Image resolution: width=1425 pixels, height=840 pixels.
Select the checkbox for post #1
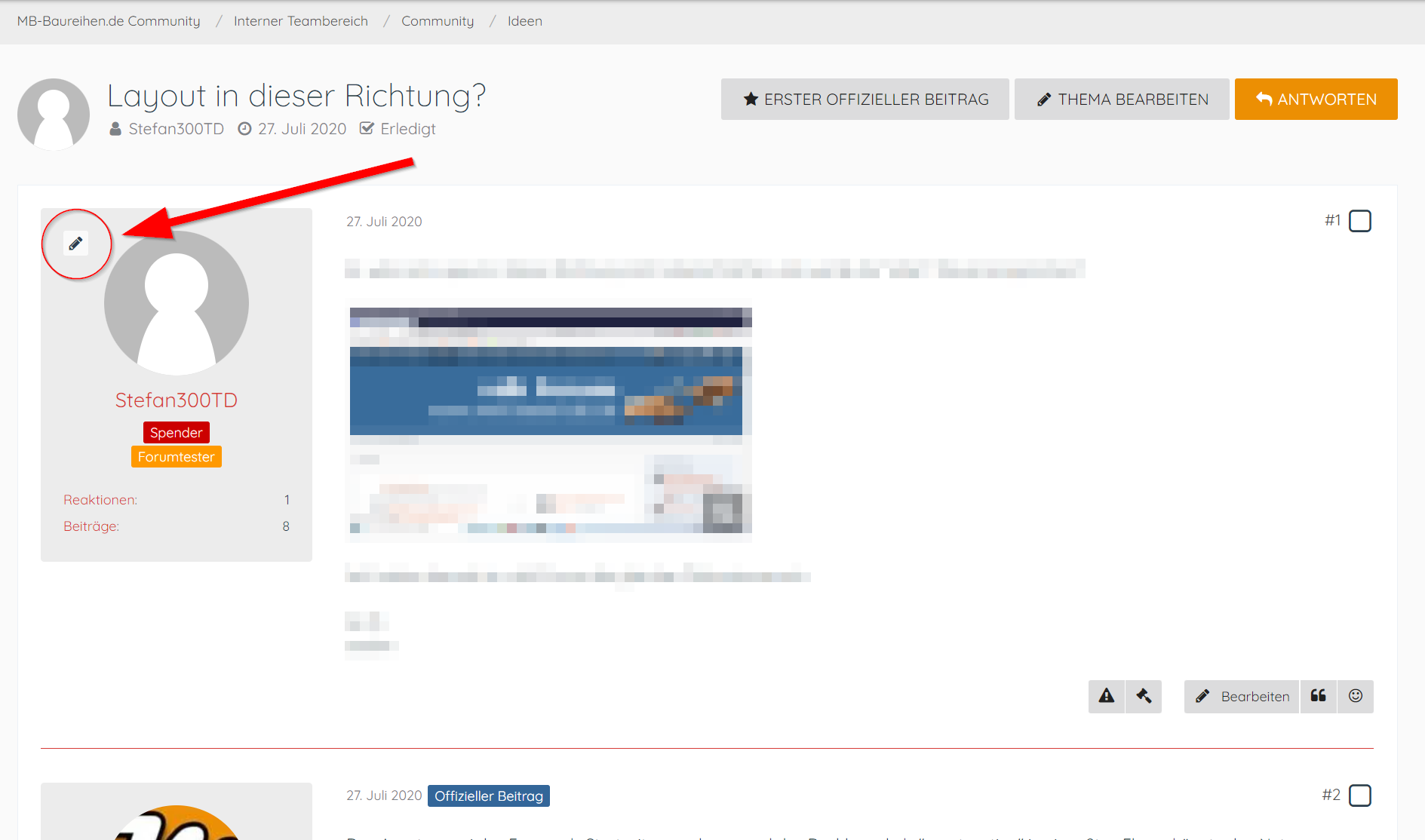[x=1359, y=221]
